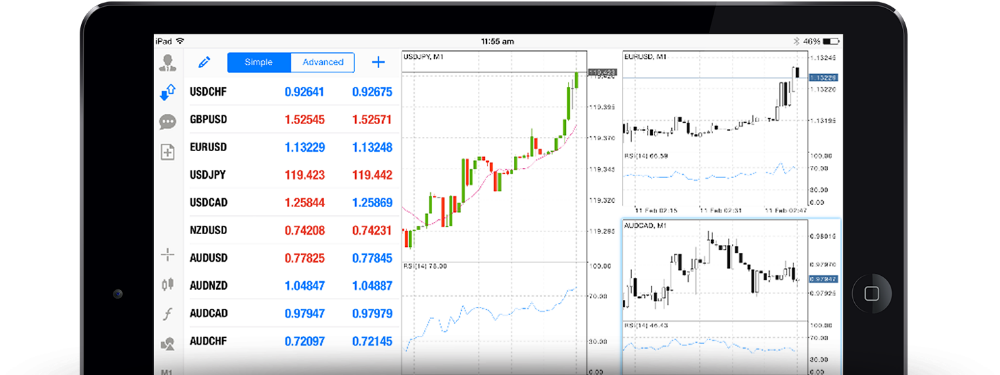Open the candlestick chart type icon
Image resolution: width=1000 pixels, height=375 pixels.
[x=168, y=284]
